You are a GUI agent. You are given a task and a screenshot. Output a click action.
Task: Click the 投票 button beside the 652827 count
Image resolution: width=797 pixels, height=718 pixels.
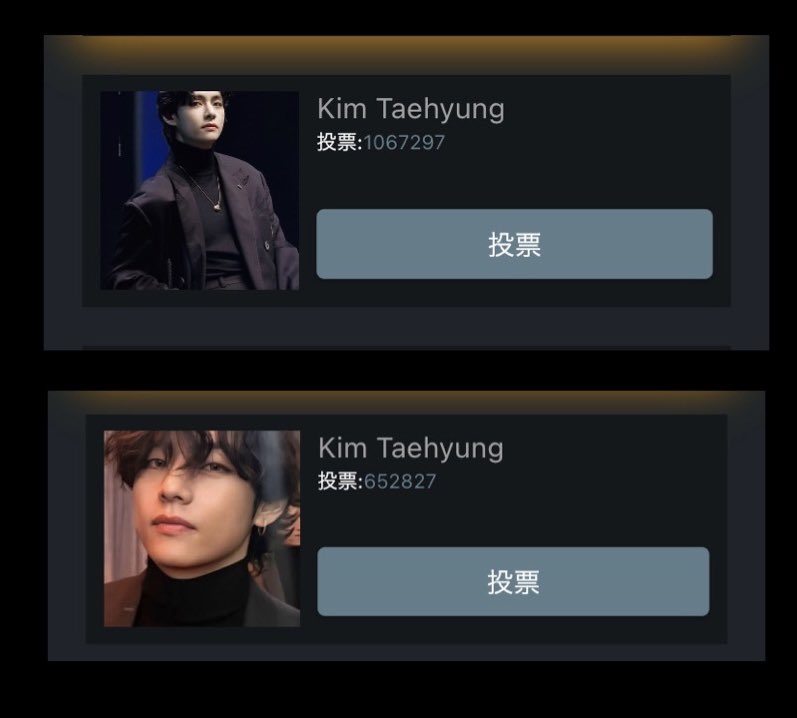pyautogui.click(x=513, y=581)
